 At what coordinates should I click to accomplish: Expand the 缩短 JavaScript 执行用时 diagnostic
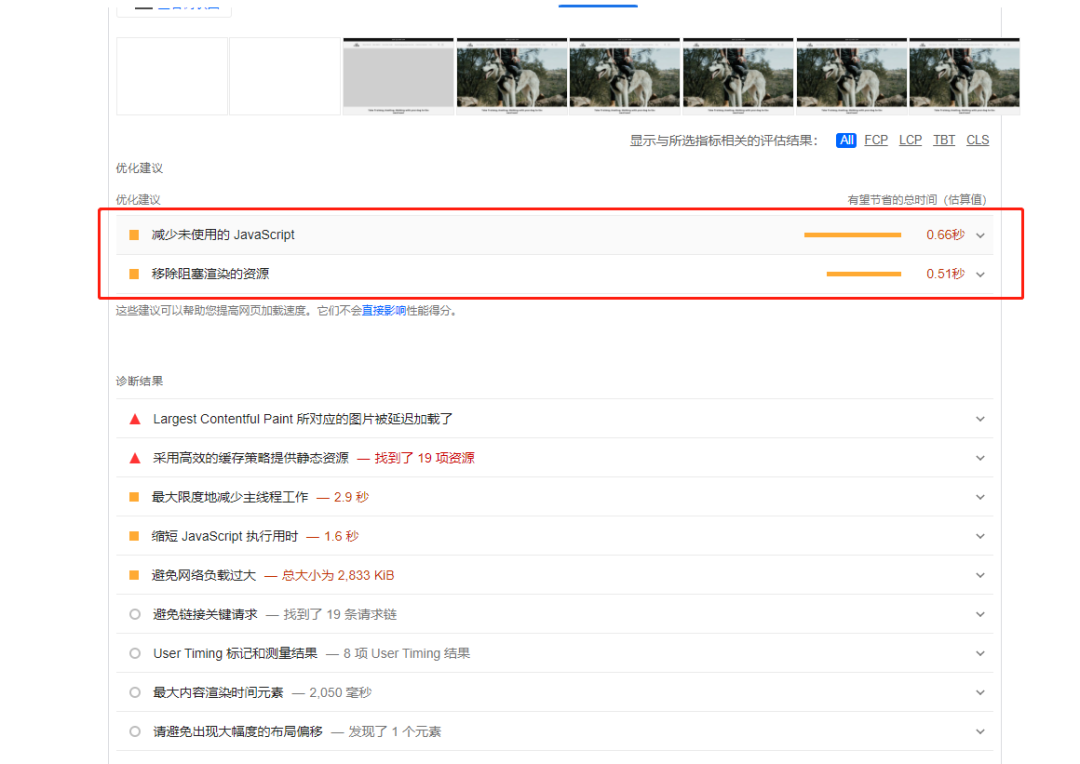pos(980,536)
